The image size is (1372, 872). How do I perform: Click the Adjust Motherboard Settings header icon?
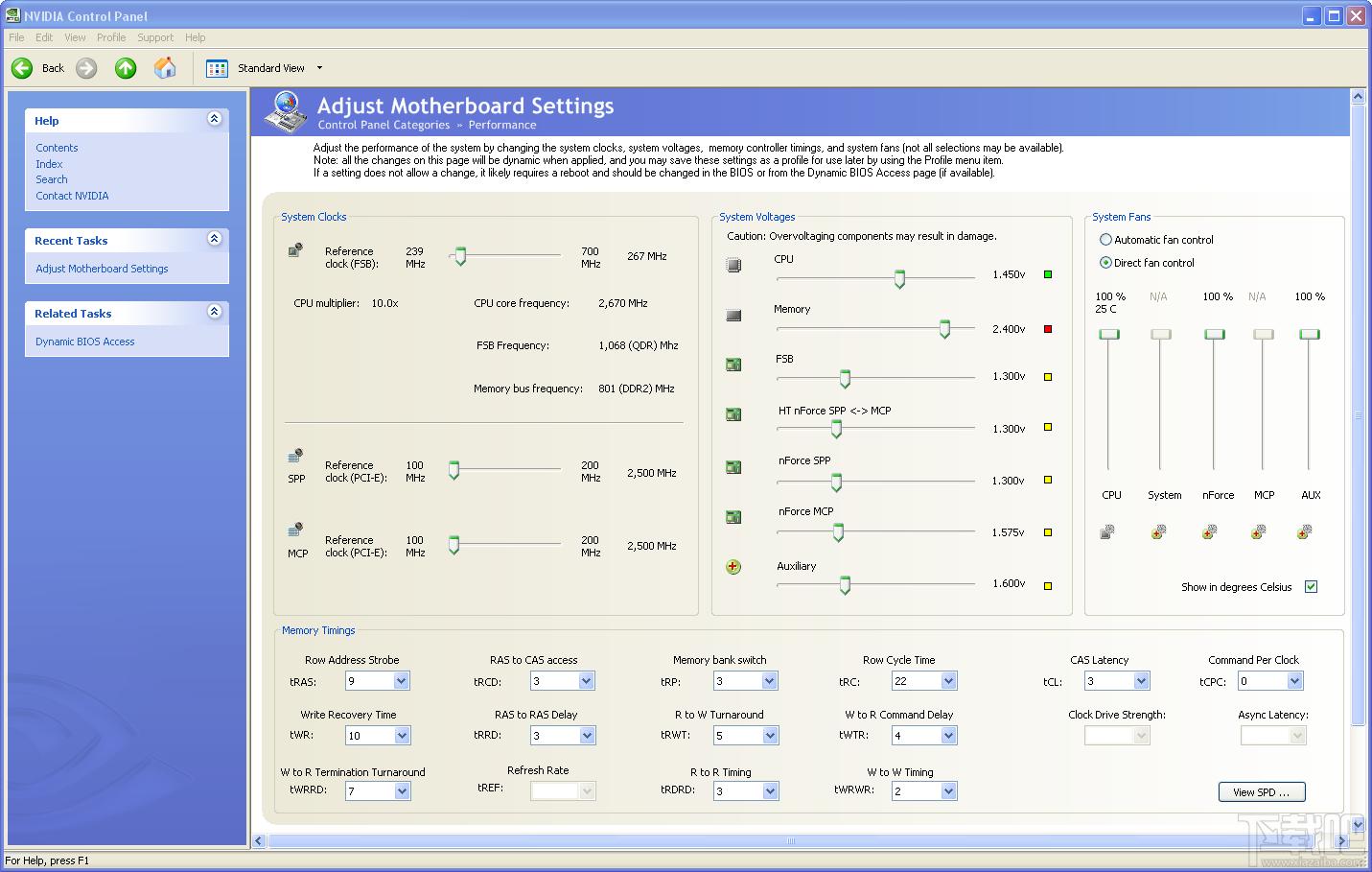click(x=285, y=112)
